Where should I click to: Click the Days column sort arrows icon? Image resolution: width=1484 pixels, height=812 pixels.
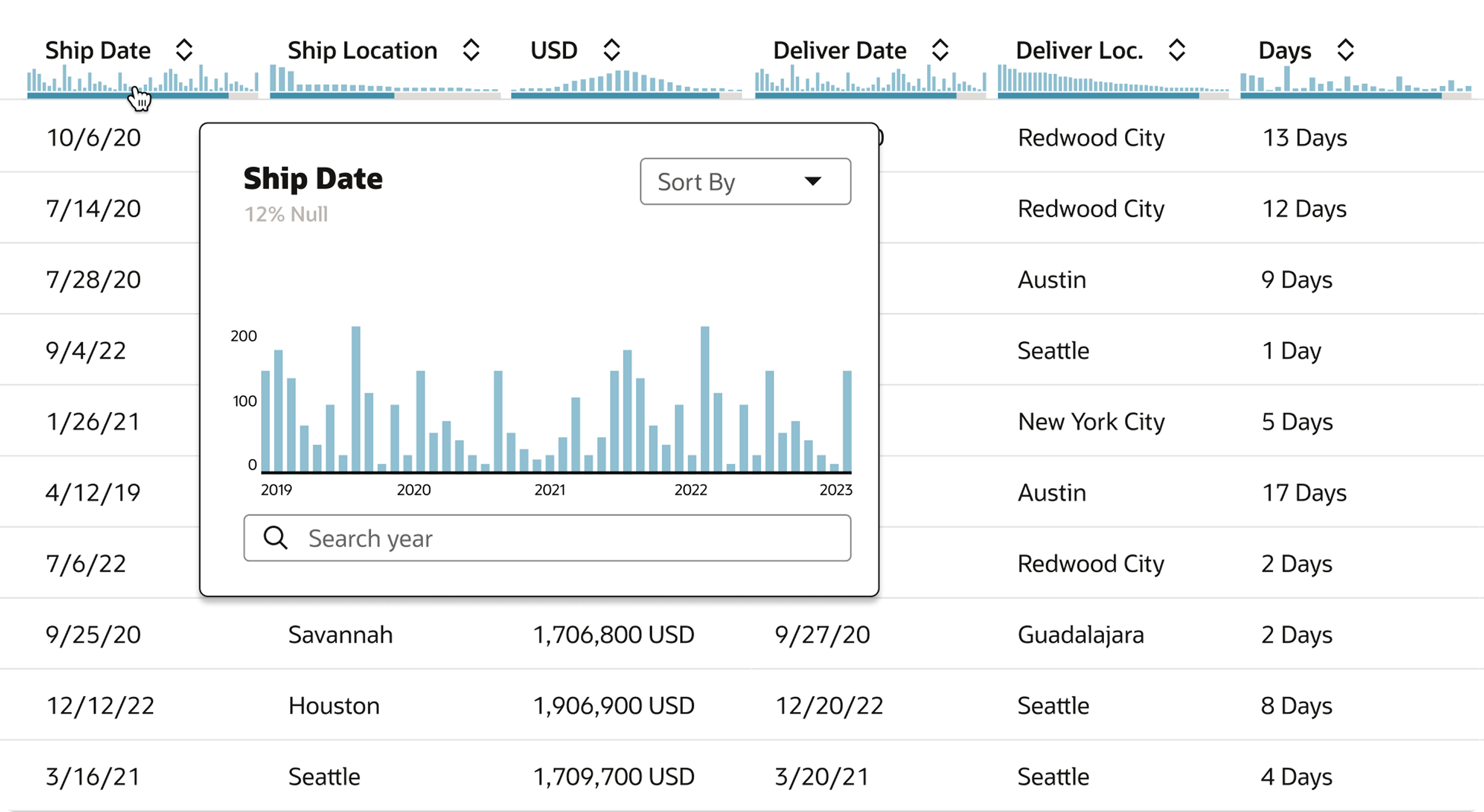[x=1346, y=51]
